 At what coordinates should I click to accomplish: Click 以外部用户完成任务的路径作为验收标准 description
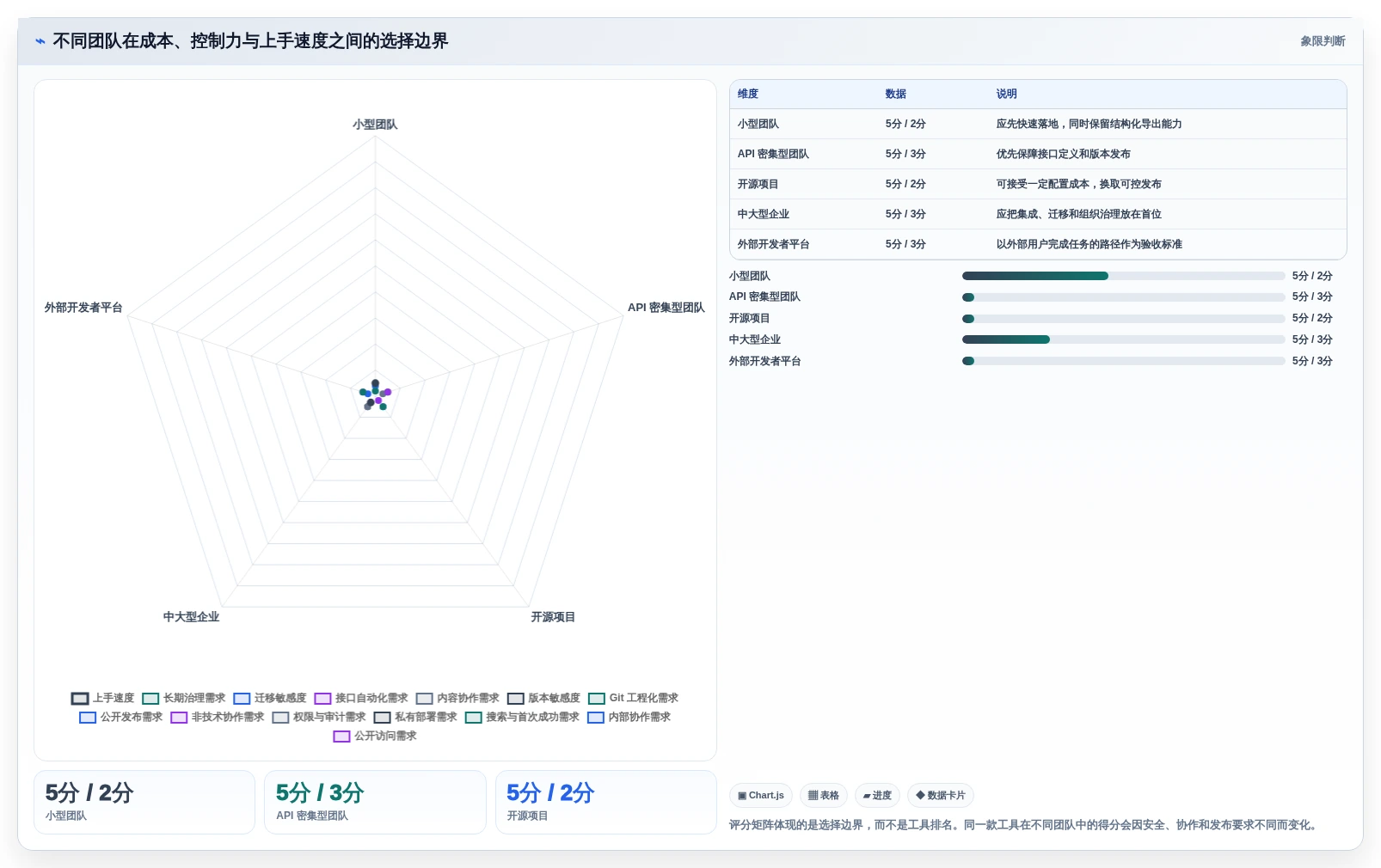click(1089, 244)
